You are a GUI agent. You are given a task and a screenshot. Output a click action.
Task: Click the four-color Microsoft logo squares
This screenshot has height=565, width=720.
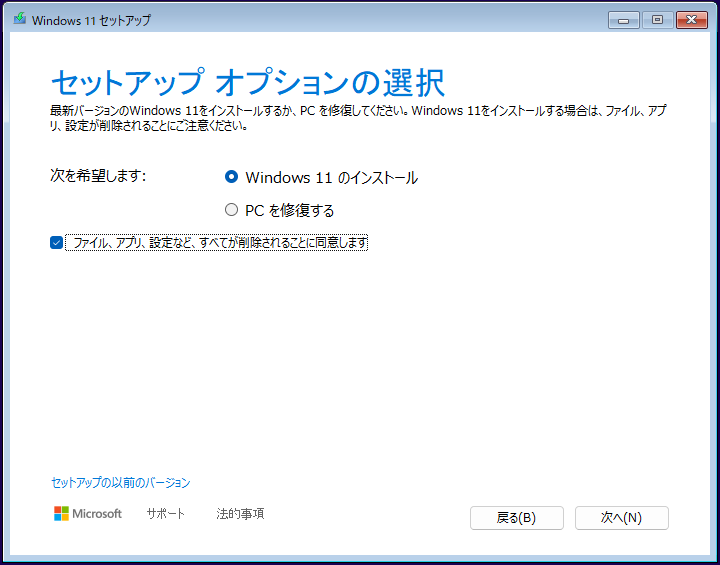pyautogui.click(x=62, y=513)
